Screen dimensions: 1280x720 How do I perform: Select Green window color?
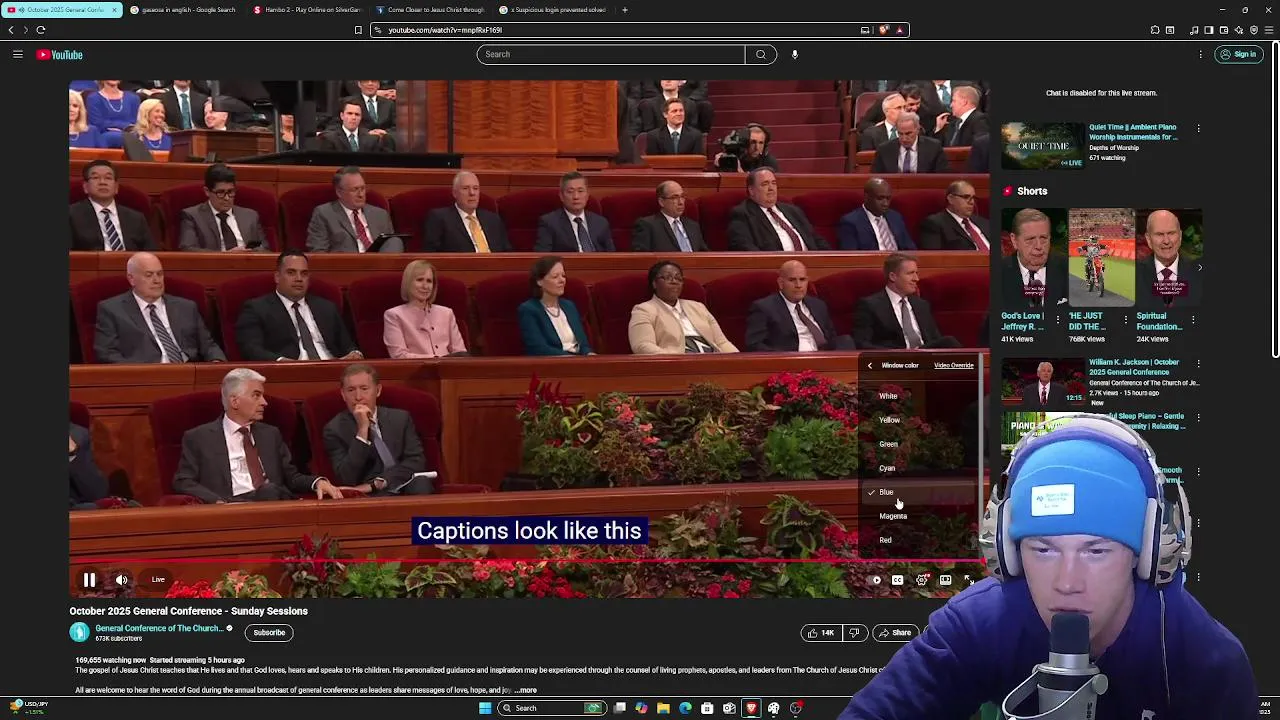coord(920,444)
